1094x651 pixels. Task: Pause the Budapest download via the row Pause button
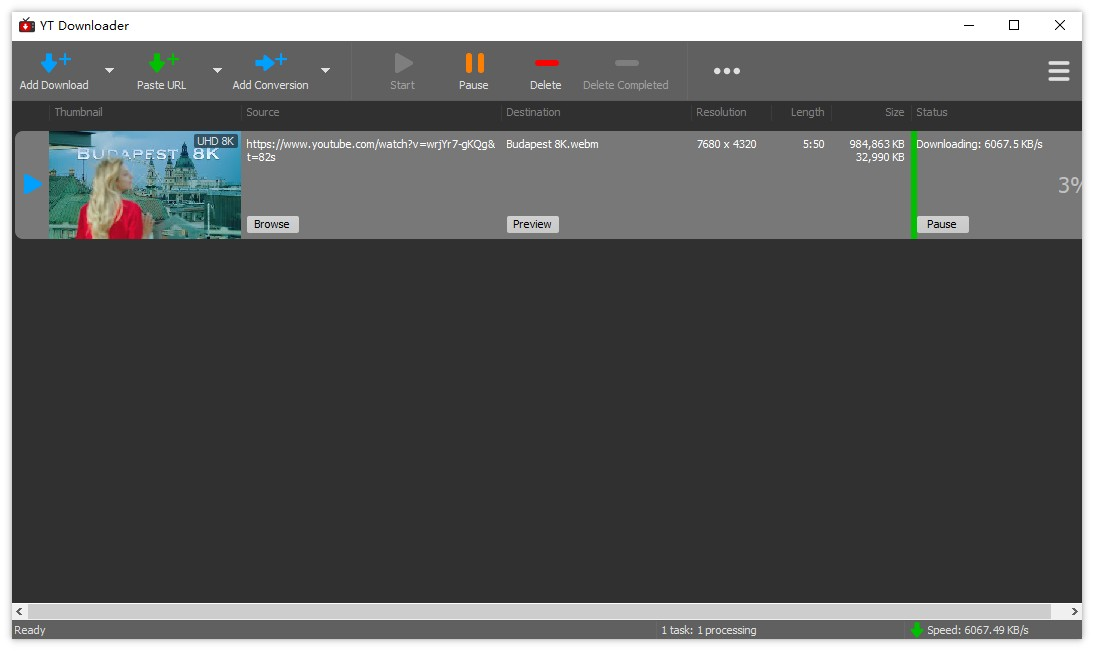coord(942,224)
